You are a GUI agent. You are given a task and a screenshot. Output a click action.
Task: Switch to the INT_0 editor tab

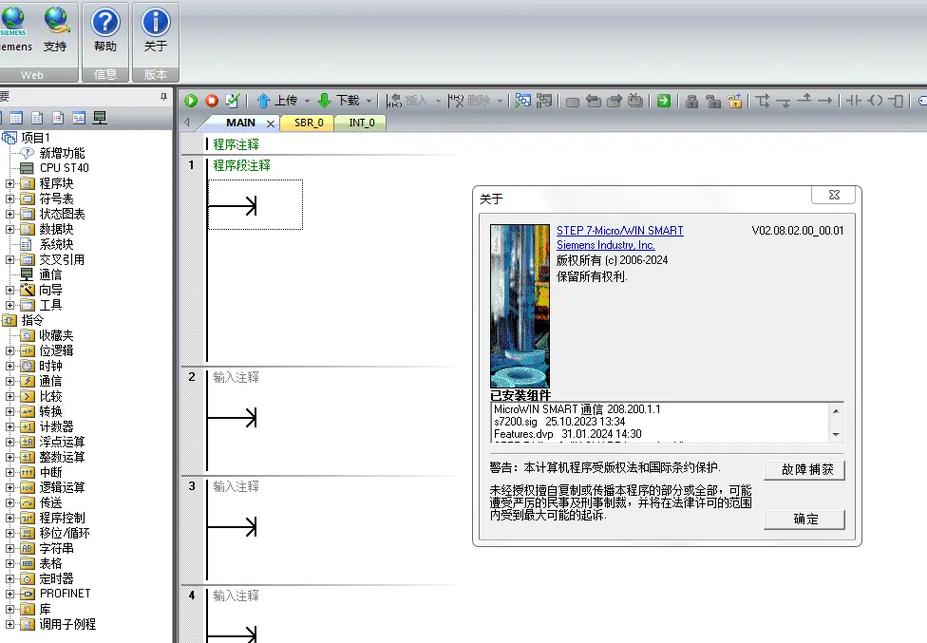pyautogui.click(x=362, y=123)
